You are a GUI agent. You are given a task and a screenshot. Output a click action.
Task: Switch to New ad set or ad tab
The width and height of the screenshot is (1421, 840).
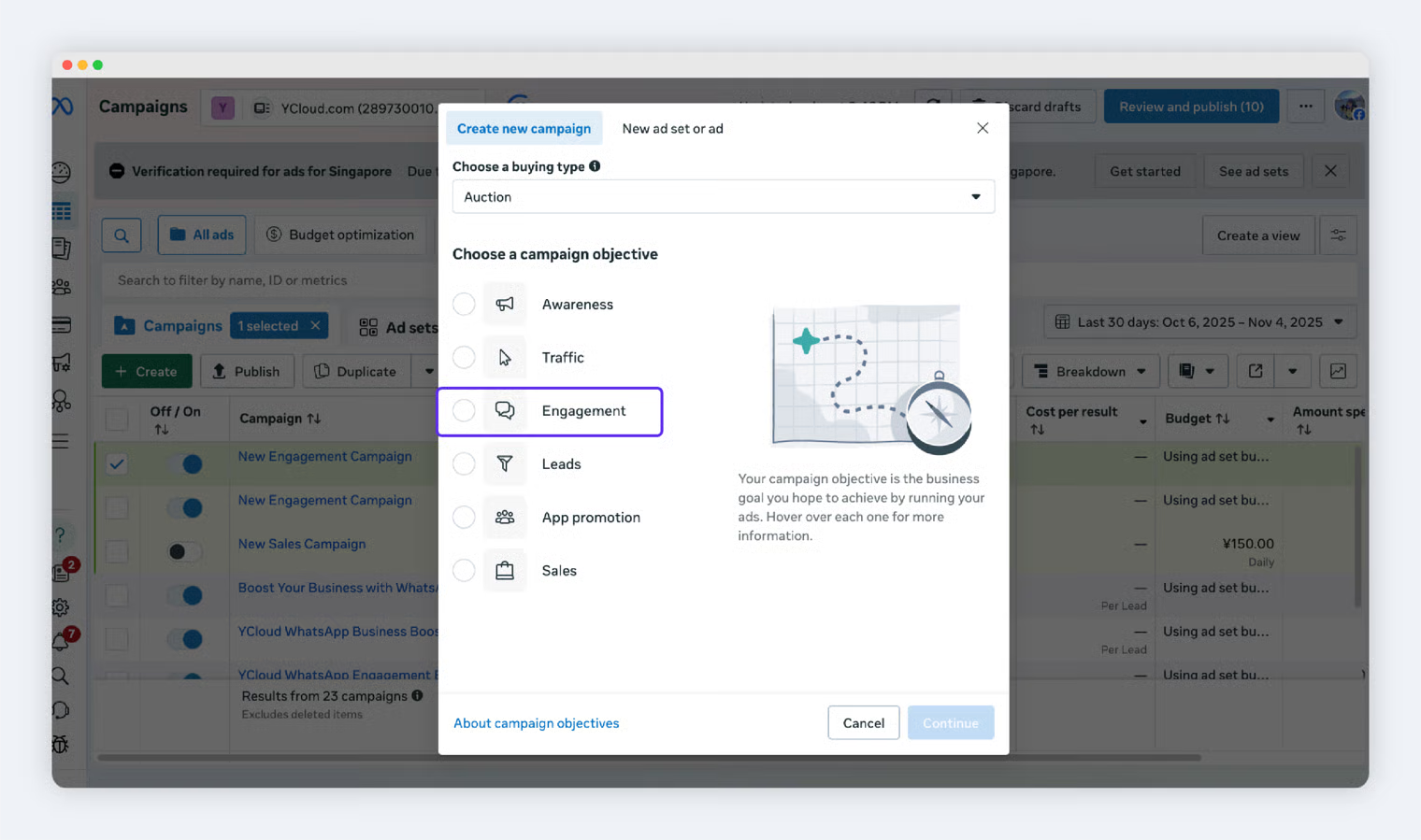(x=672, y=129)
